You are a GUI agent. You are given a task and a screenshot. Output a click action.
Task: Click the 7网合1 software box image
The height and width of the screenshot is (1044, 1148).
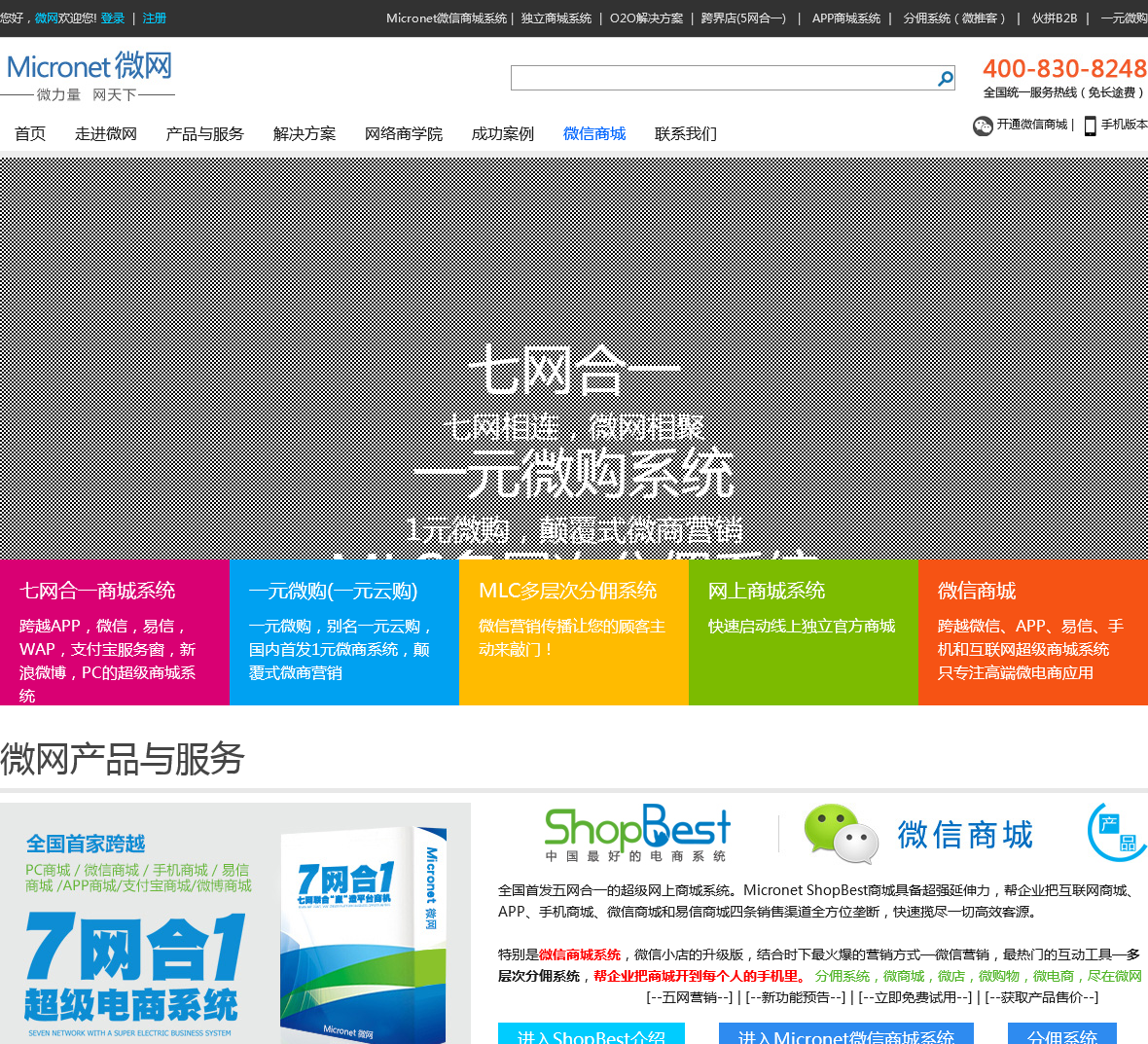point(363,933)
